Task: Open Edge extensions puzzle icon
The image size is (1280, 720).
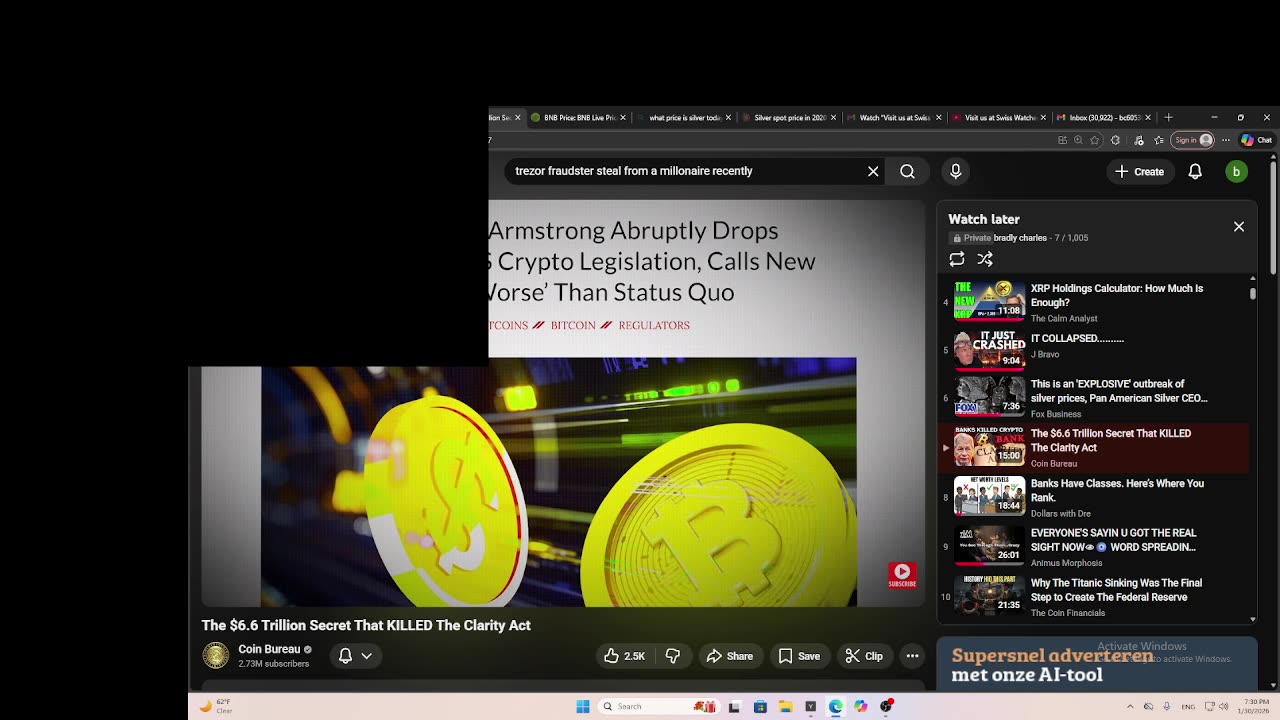Action: (x=1115, y=140)
